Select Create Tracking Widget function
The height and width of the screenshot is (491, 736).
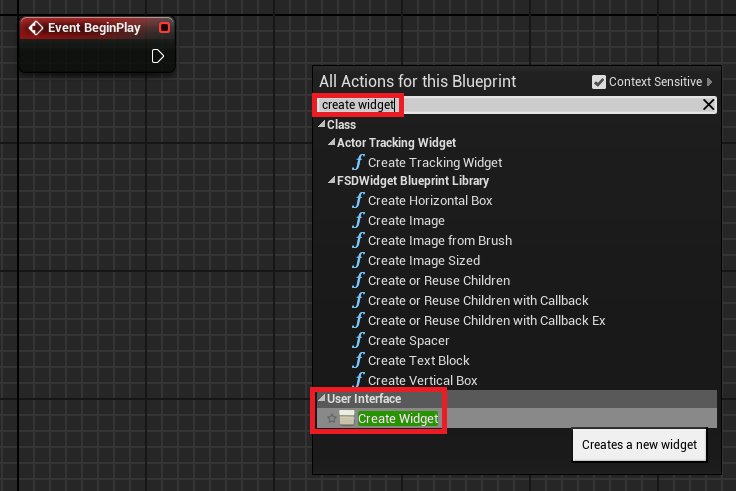pos(435,162)
